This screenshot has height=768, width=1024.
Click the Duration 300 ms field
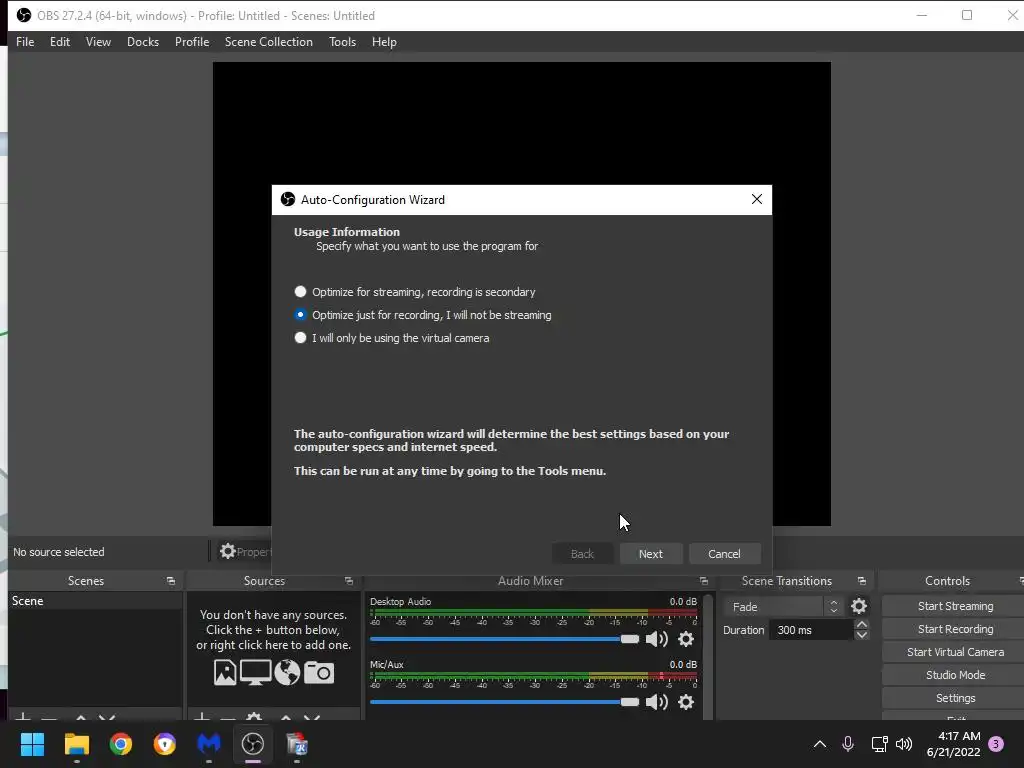point(812,630)
